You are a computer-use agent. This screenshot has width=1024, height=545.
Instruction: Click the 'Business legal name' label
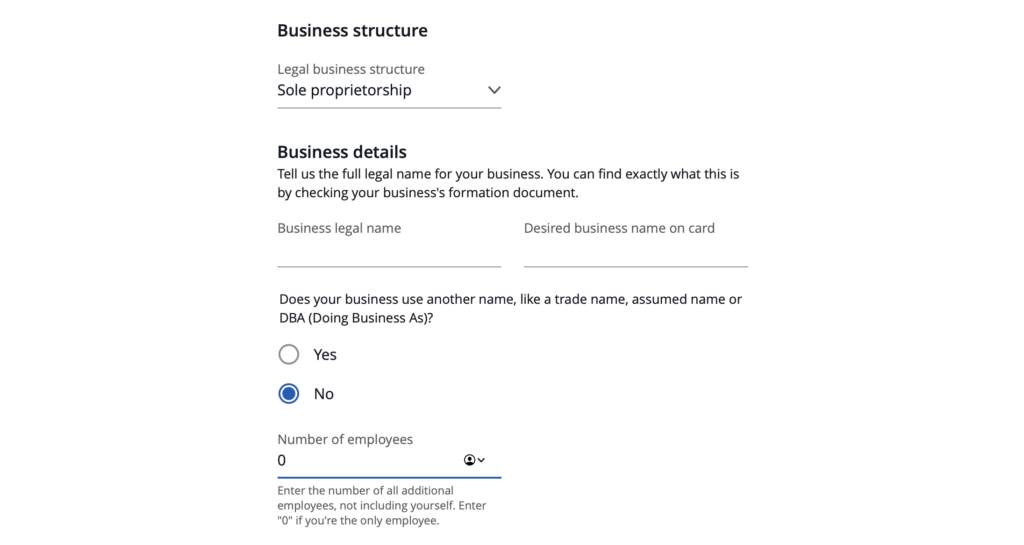[339, 228]
